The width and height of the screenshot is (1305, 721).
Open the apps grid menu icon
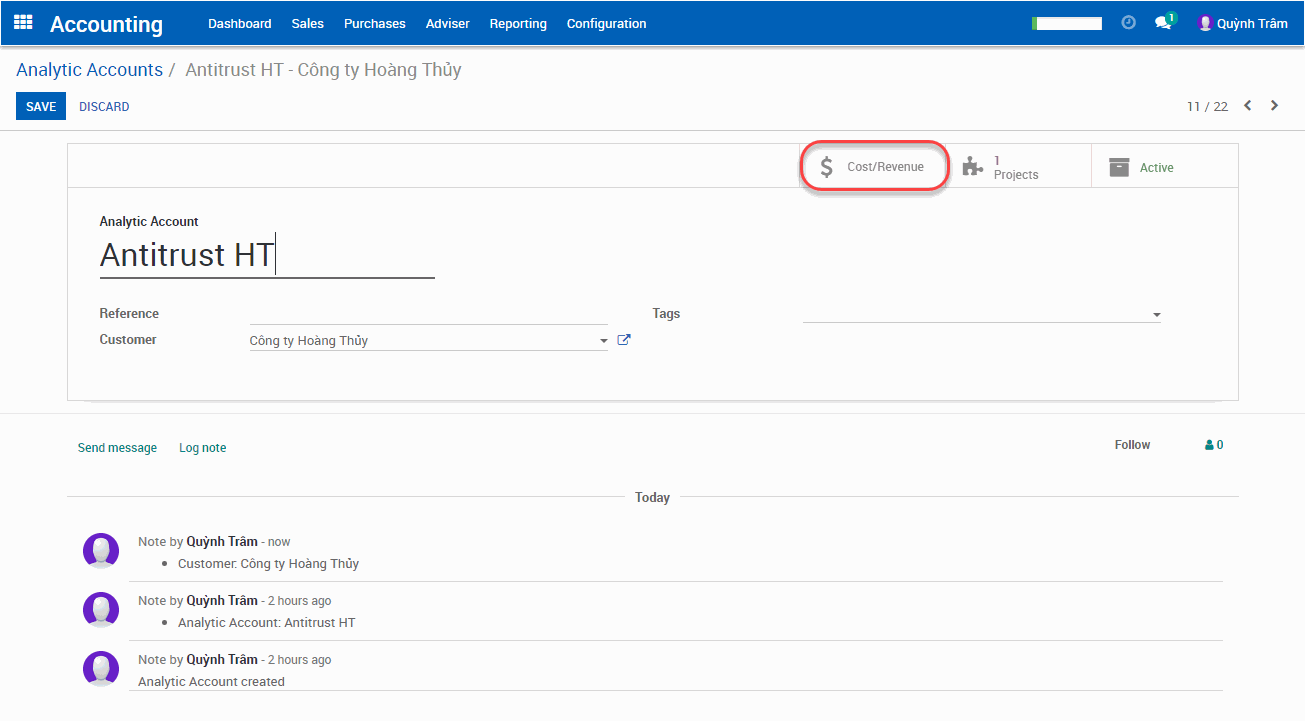pyautogui.click(x=23, y=22)
